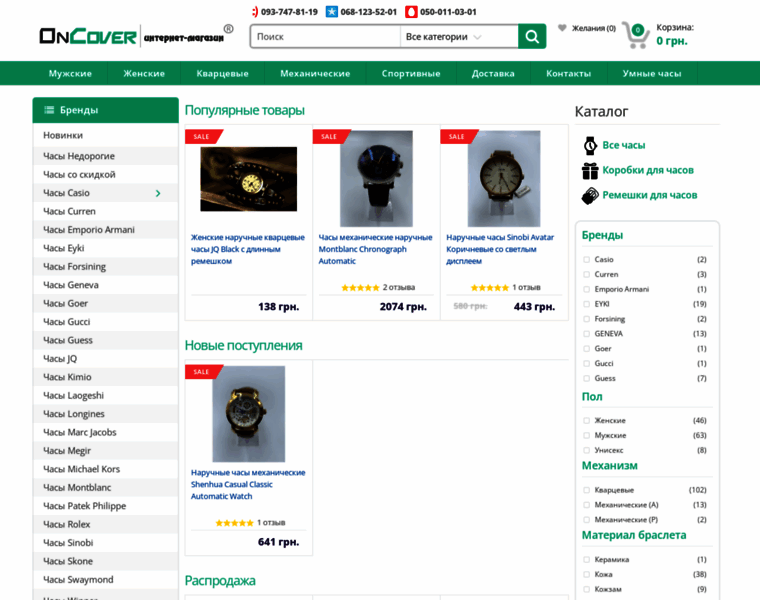Enable the EYKI brand filter
This screenshot has height=600, width=760.
coord(586,304)
